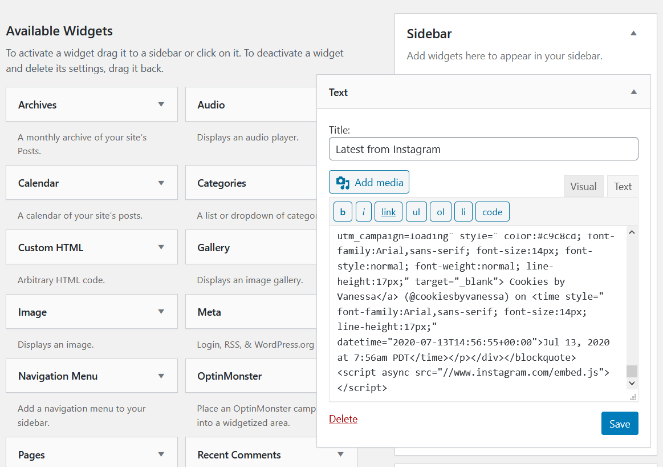Click 'Displays an image.' description
The width and height of the screenshot is (663, 467).
(x=55, y=345)
